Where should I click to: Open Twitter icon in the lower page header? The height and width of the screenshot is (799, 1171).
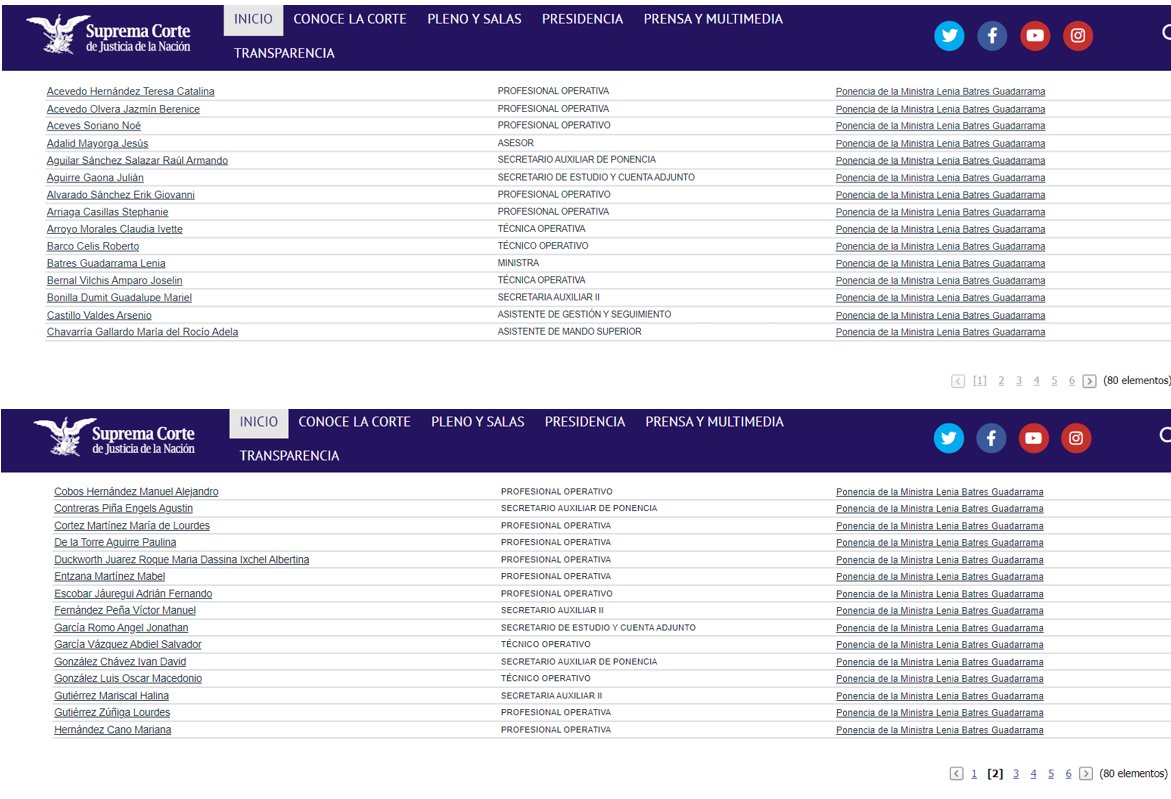click(x=948, y=438)
